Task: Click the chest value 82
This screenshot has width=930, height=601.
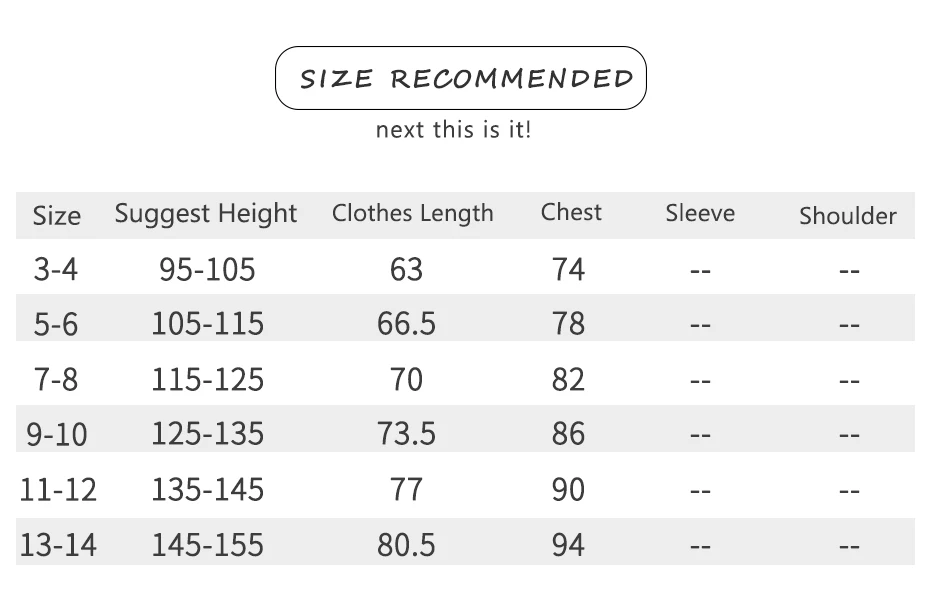Action: (568, 380)
